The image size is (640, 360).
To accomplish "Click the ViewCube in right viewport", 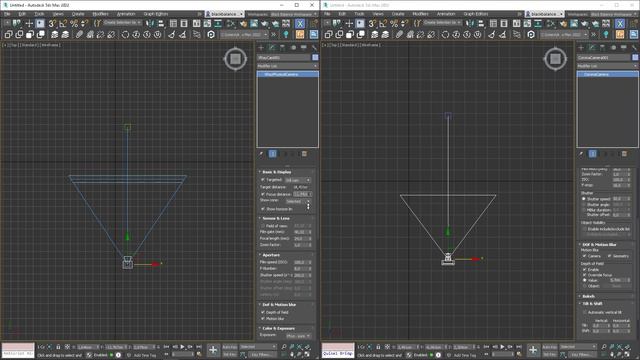I will coord(555,59).
